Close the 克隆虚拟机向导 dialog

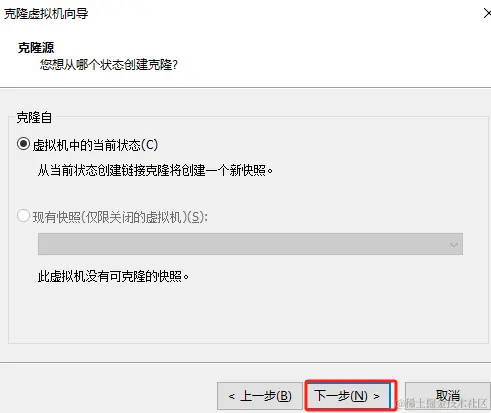click(x=487, y=13)
